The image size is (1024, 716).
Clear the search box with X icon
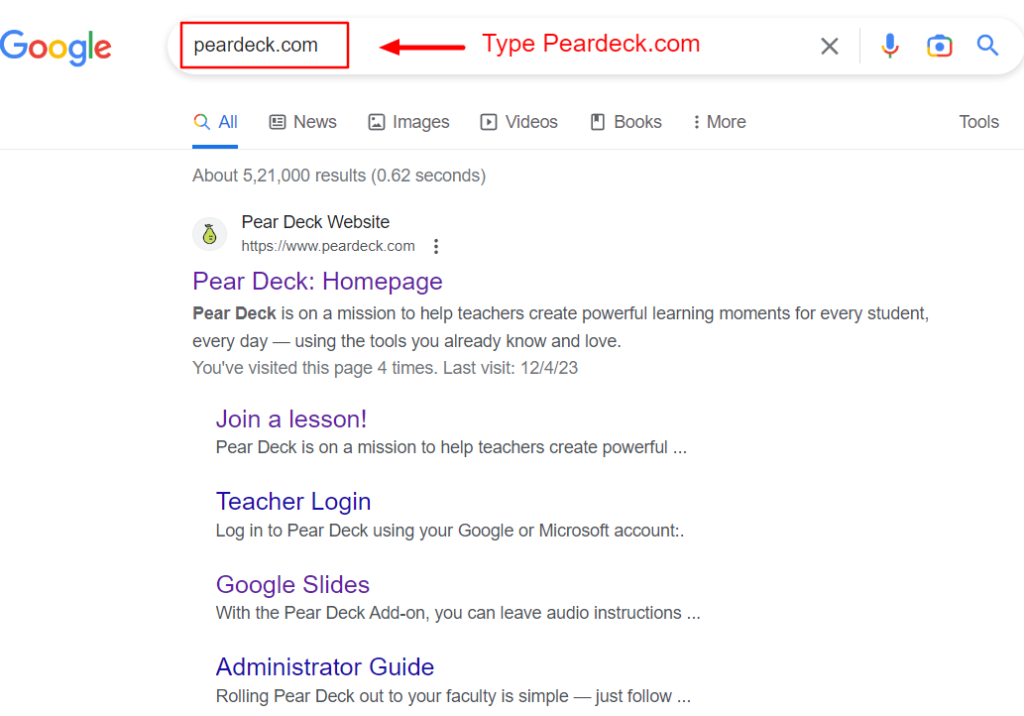pos(829,46)
